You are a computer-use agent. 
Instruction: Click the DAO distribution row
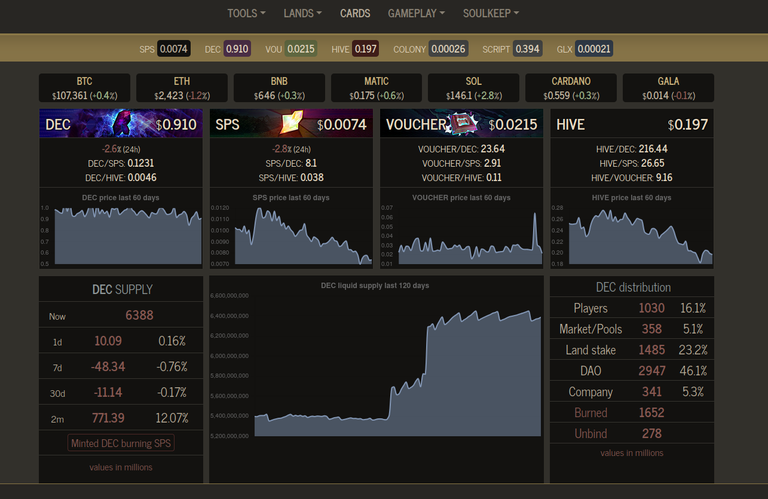[632, 371]
